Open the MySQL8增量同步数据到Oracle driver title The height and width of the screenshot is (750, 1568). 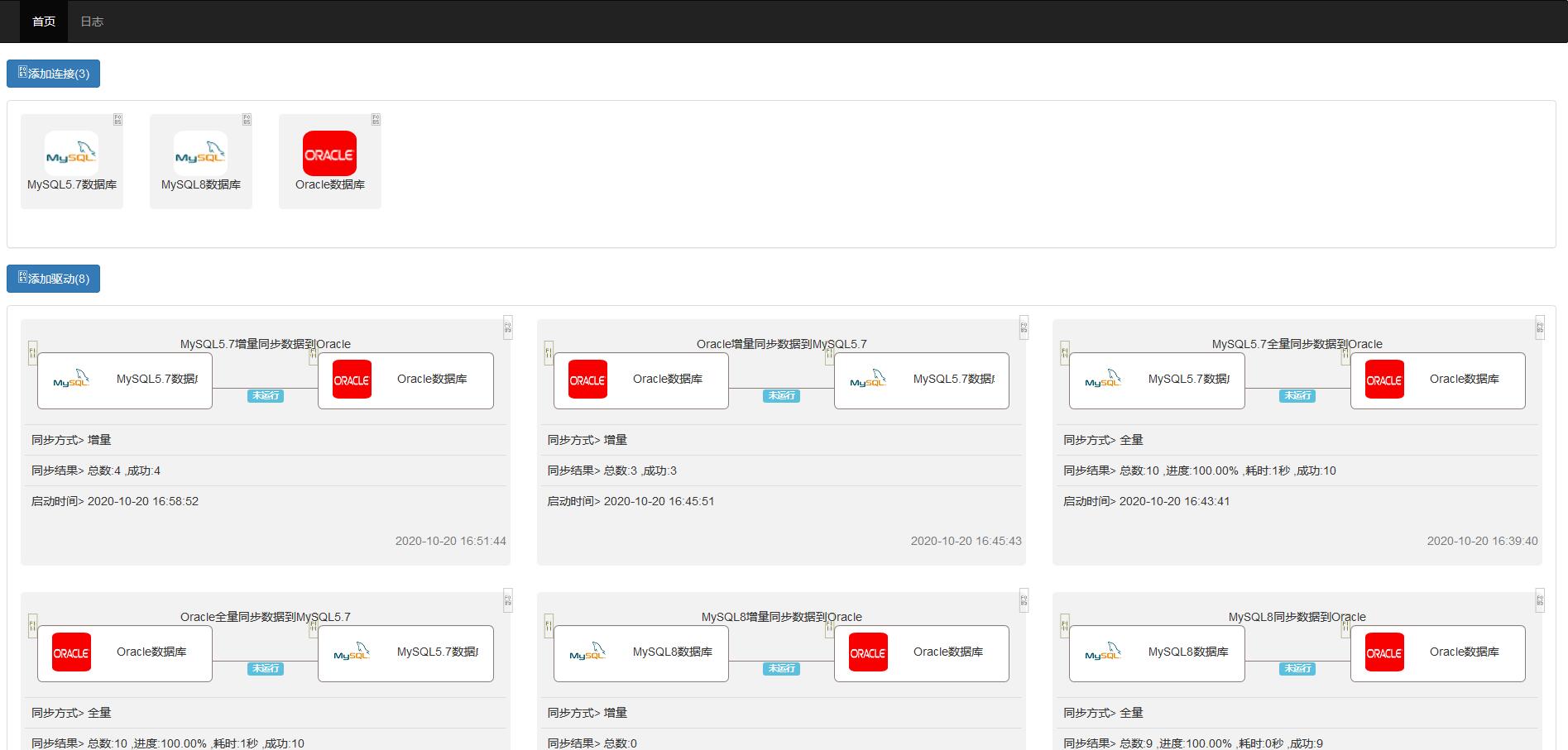(781, 617)
